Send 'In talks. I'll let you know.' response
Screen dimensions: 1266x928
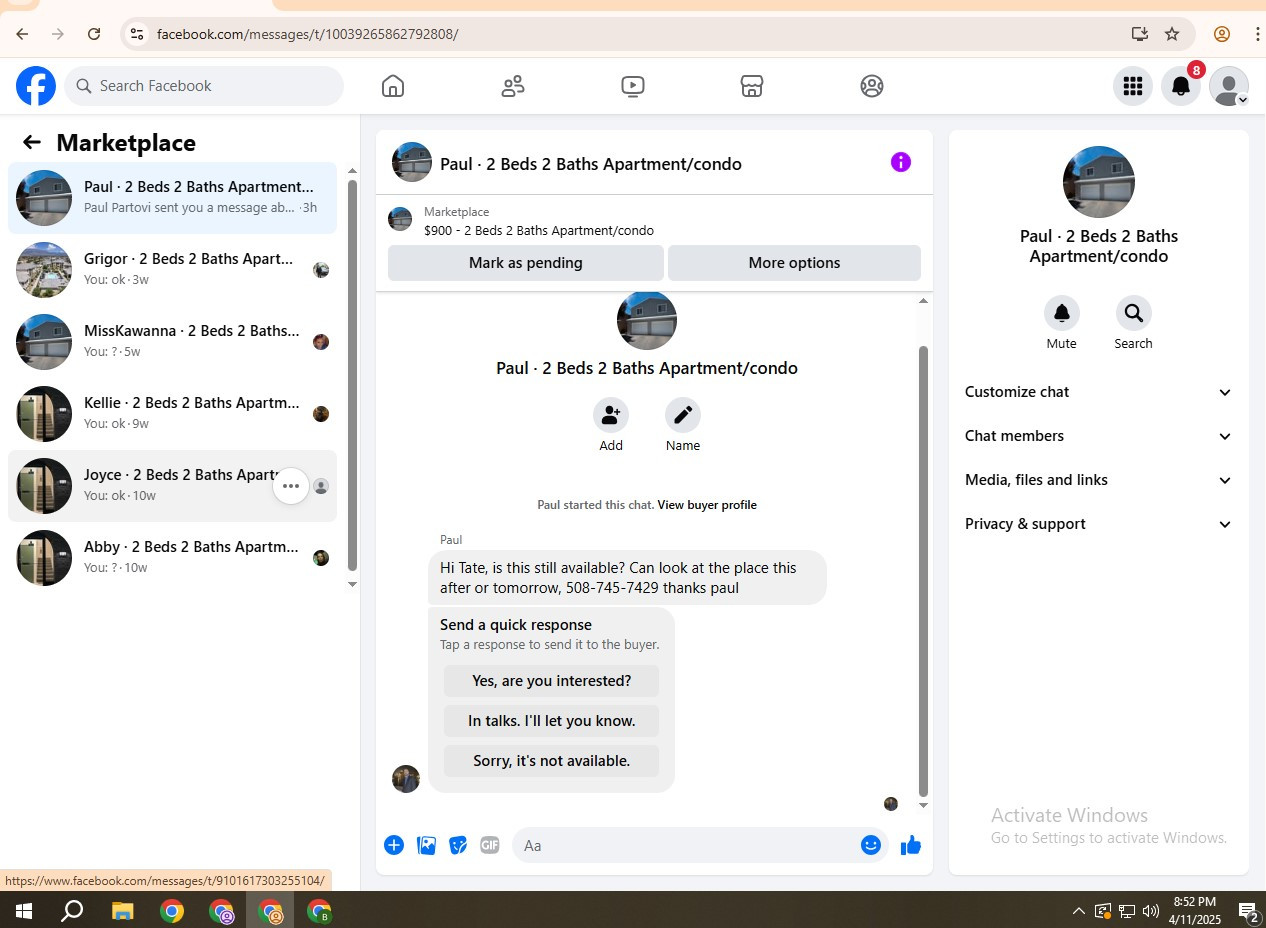pos(551,721)
